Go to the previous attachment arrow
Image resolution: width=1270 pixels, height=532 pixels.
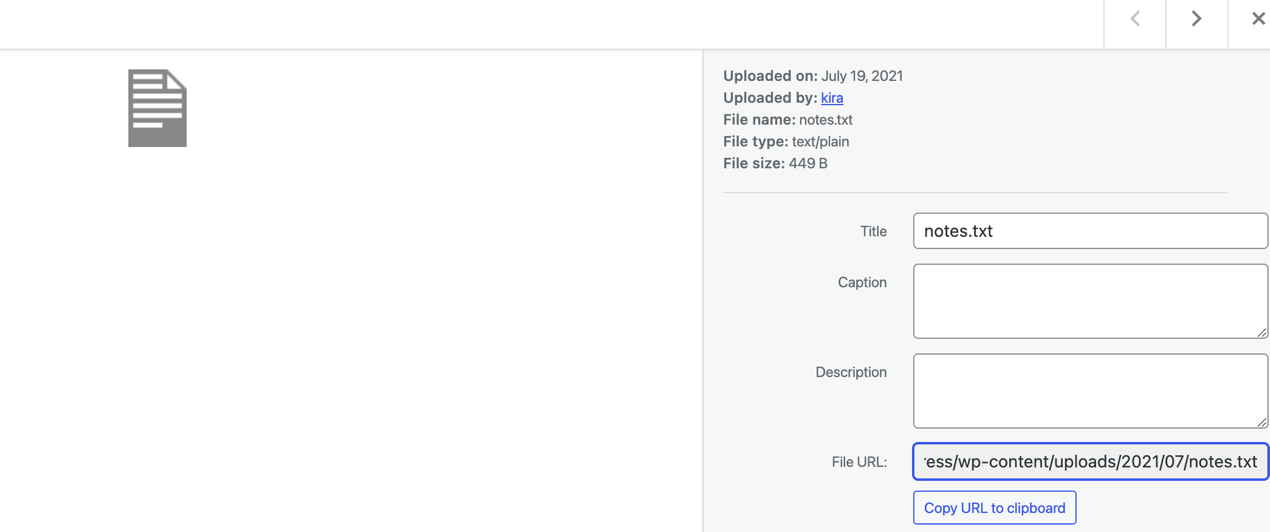coord(1135,19)
